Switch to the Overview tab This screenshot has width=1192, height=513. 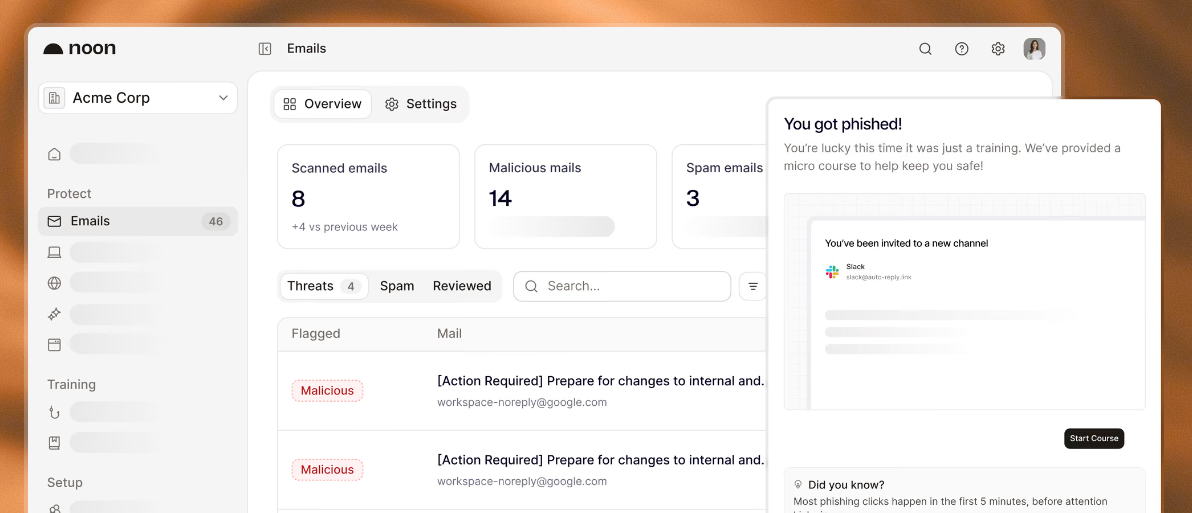322,104
